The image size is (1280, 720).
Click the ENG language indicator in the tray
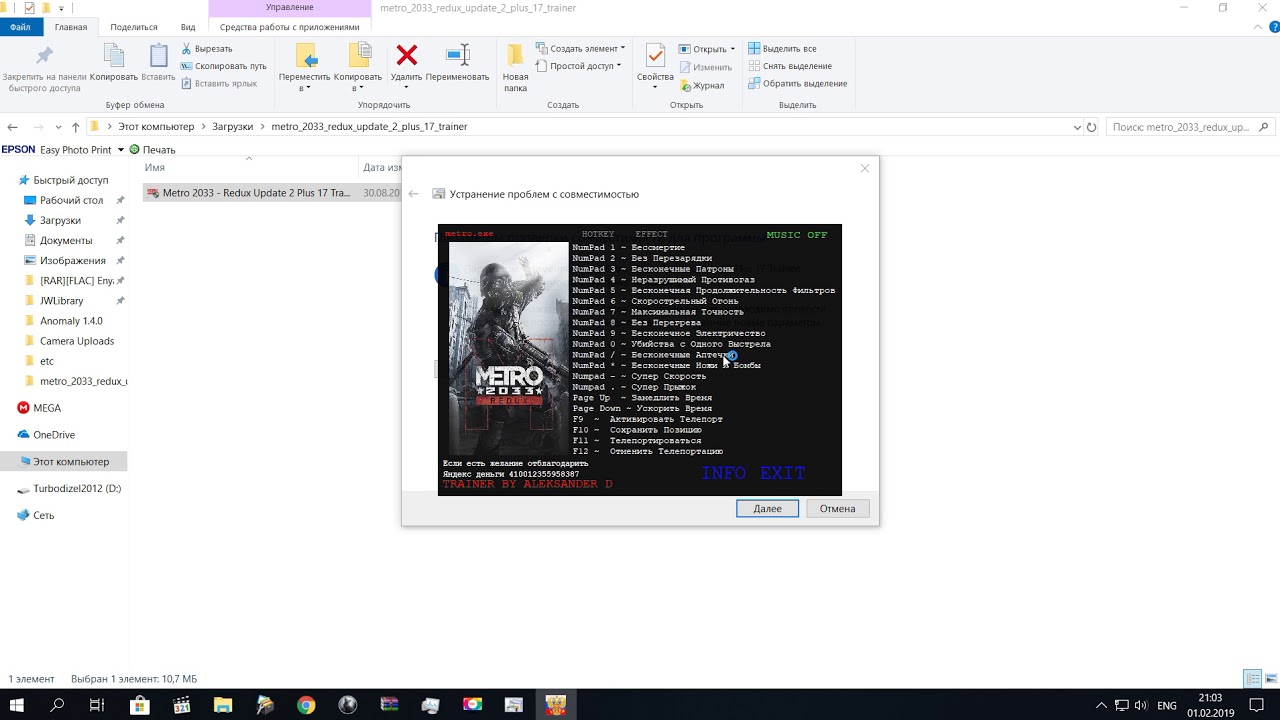pos(1166,705)
